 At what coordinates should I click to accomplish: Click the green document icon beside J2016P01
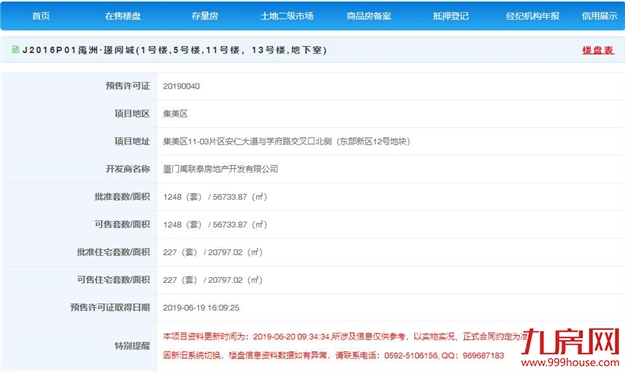16,49
